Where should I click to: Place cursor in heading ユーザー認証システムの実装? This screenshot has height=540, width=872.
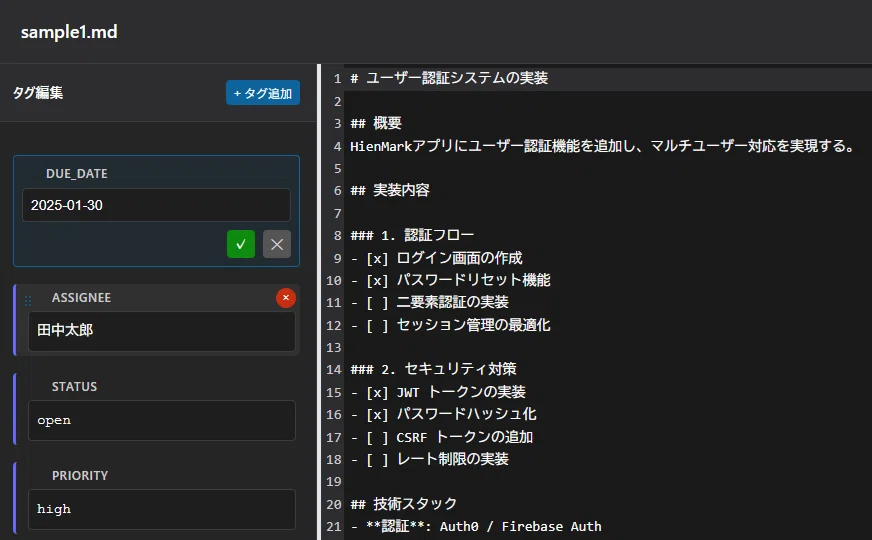point(457,78)
